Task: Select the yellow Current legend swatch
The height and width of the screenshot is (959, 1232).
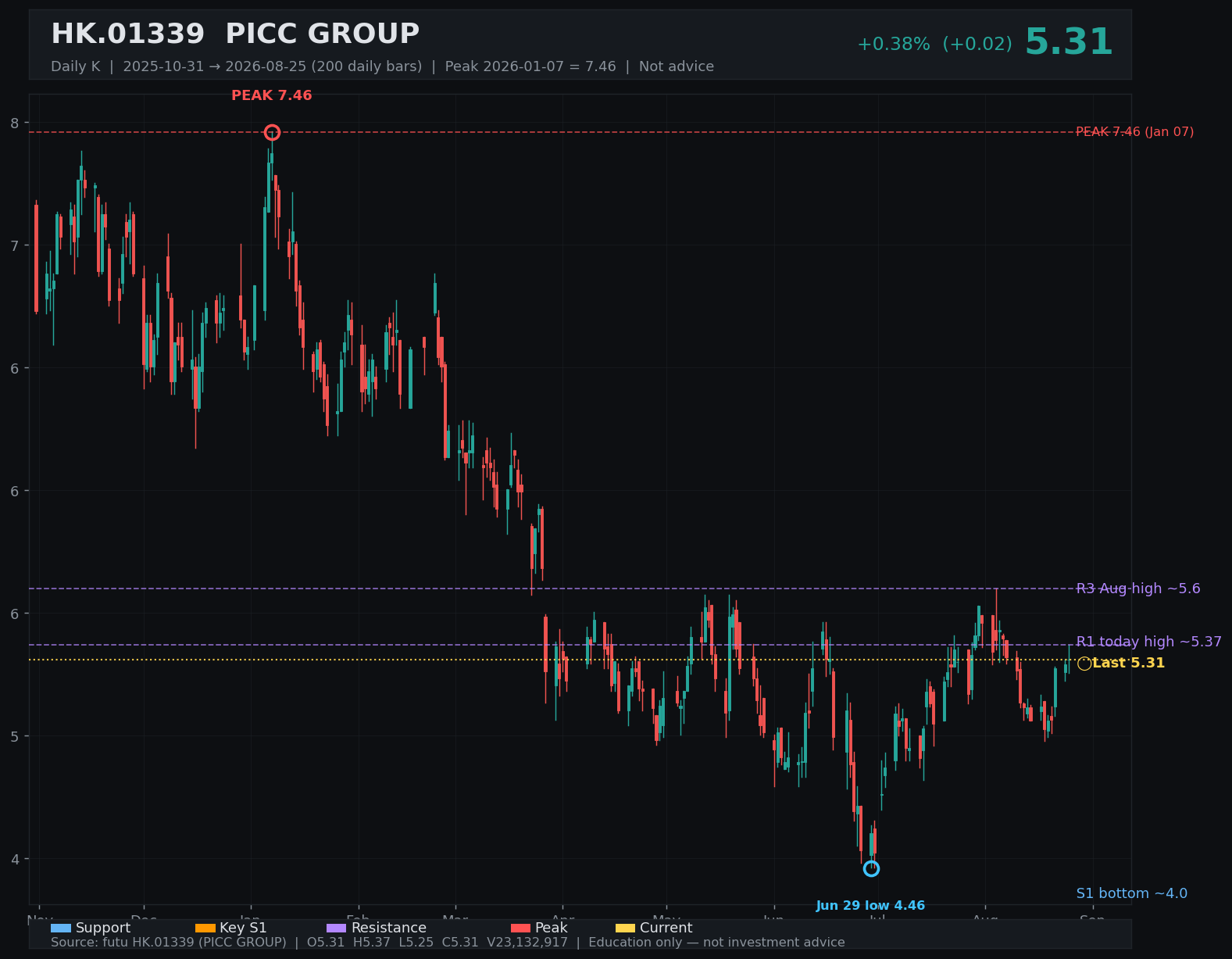Action: point(626,928)
